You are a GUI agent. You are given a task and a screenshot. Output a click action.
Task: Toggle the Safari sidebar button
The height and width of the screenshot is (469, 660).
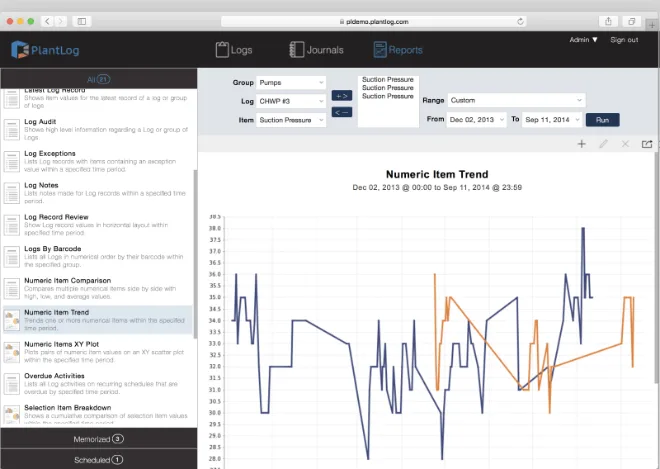click(x=82, y=21)
